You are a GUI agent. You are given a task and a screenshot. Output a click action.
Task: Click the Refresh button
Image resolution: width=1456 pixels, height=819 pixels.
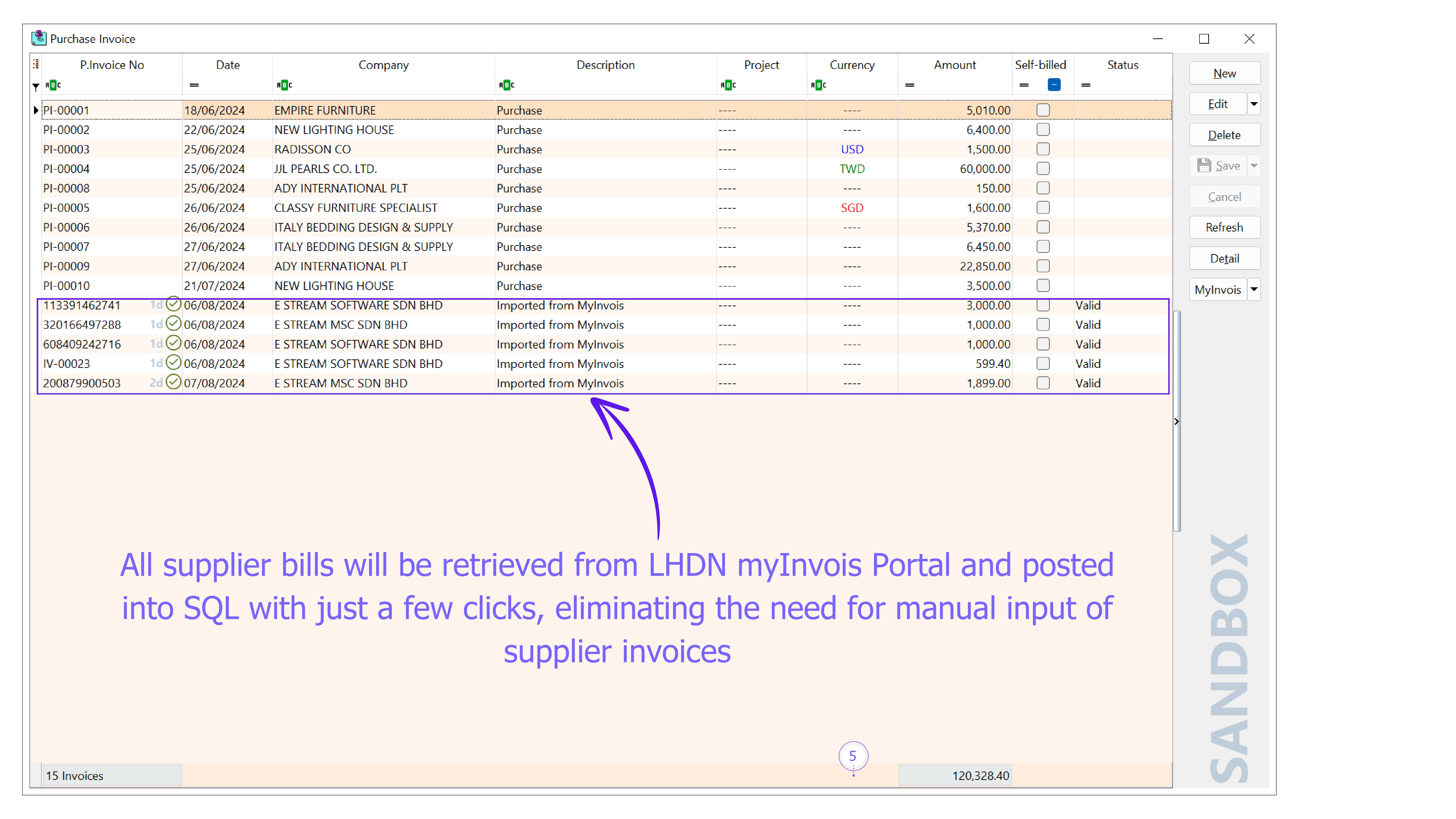click(x=1224, y=227)
